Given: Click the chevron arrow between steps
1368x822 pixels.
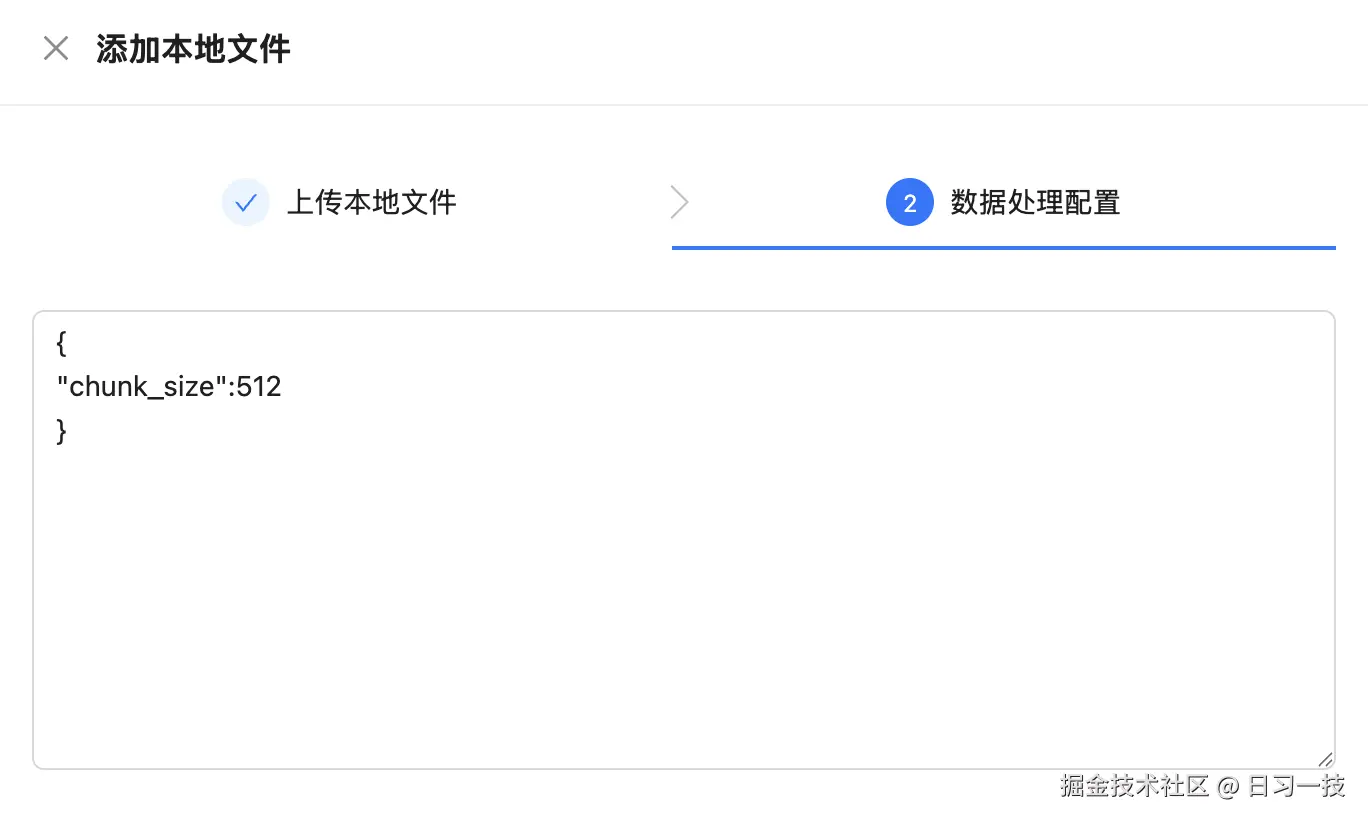Looking at the screenshot, I should [x=680, y=203].
